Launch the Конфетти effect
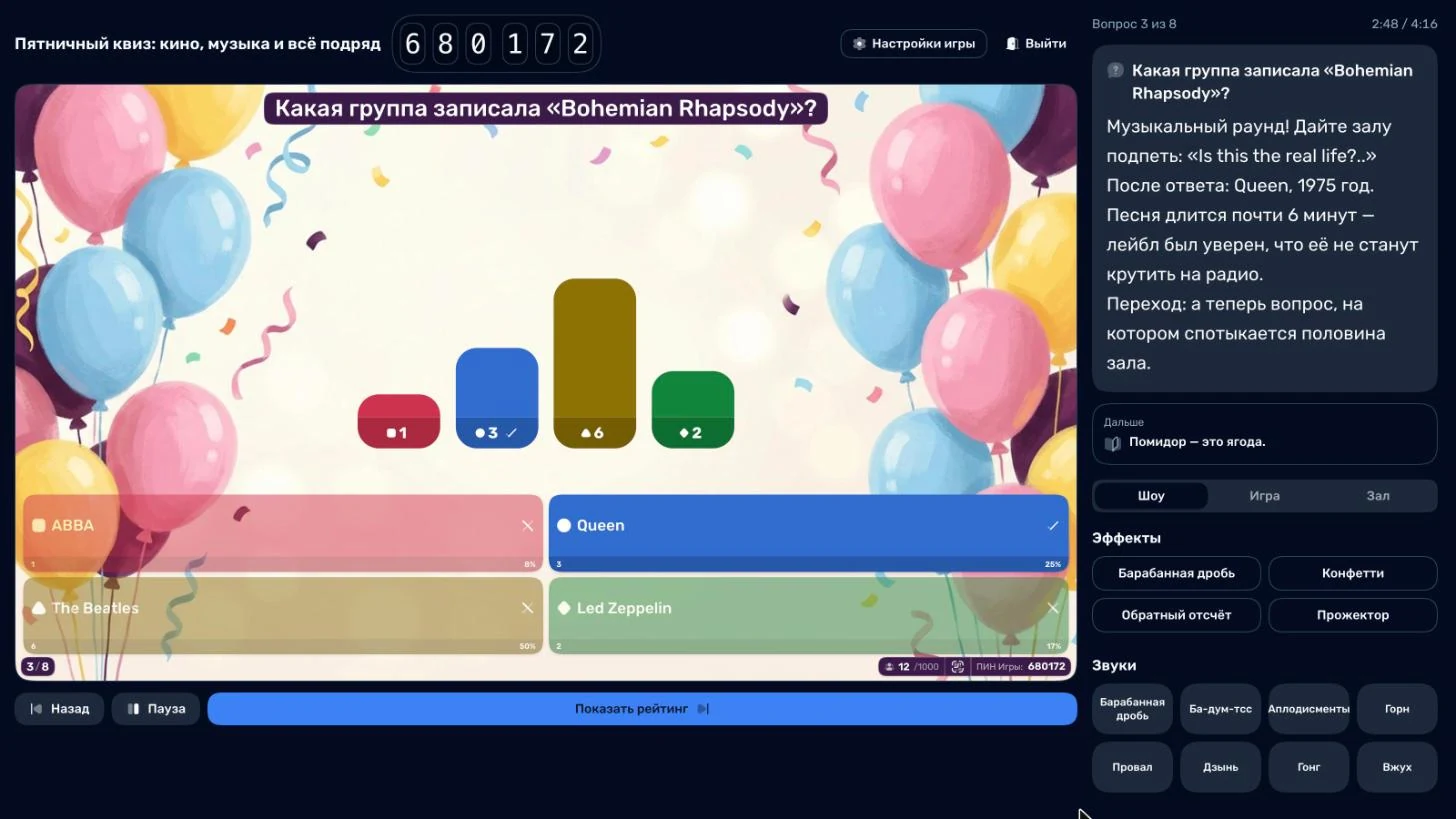This screenshot has width=1456, height=819. [x=1353, y=574]
